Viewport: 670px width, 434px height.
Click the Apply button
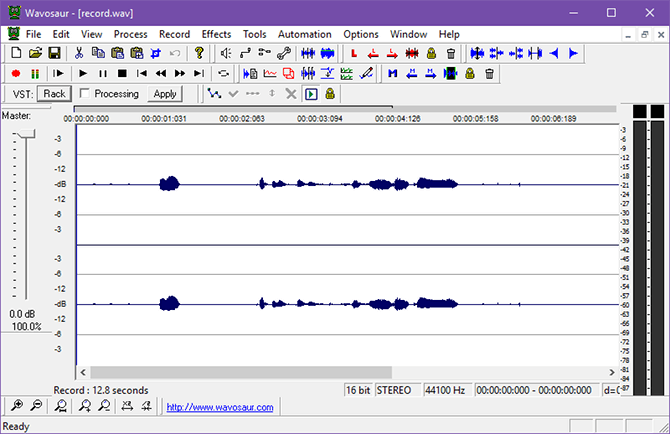click(165, 94)
